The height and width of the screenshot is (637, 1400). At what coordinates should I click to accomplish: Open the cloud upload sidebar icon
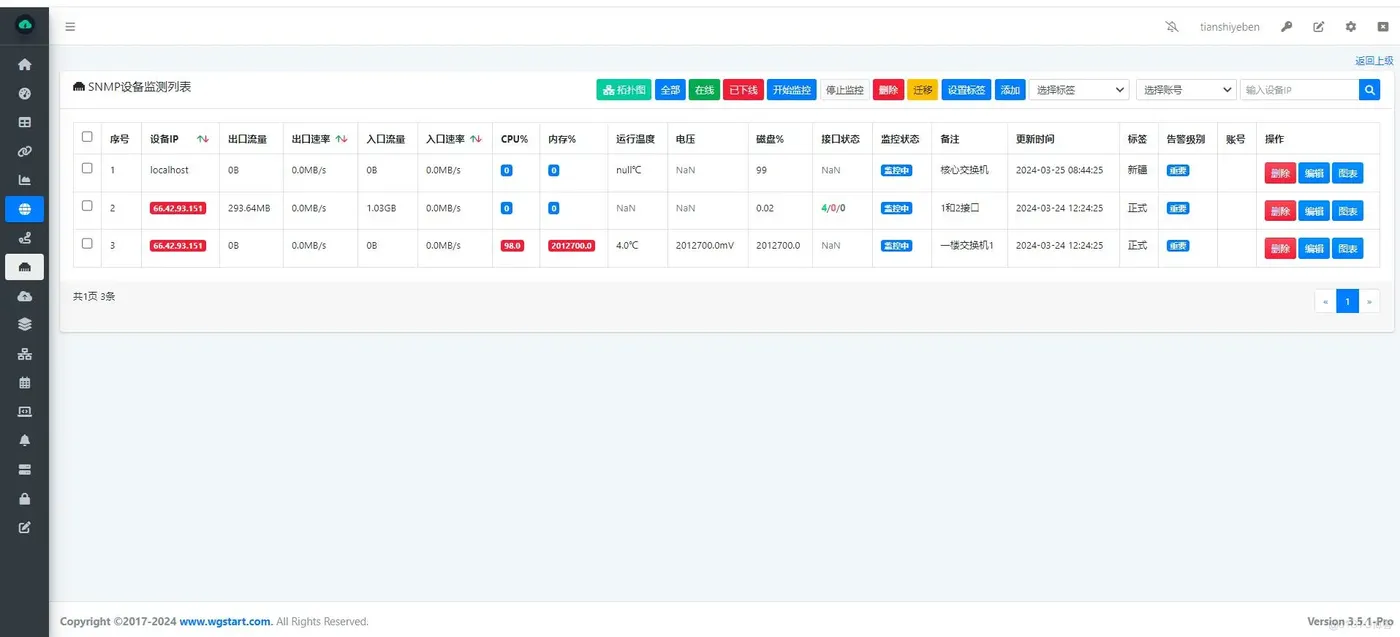[x=25, y=296]
